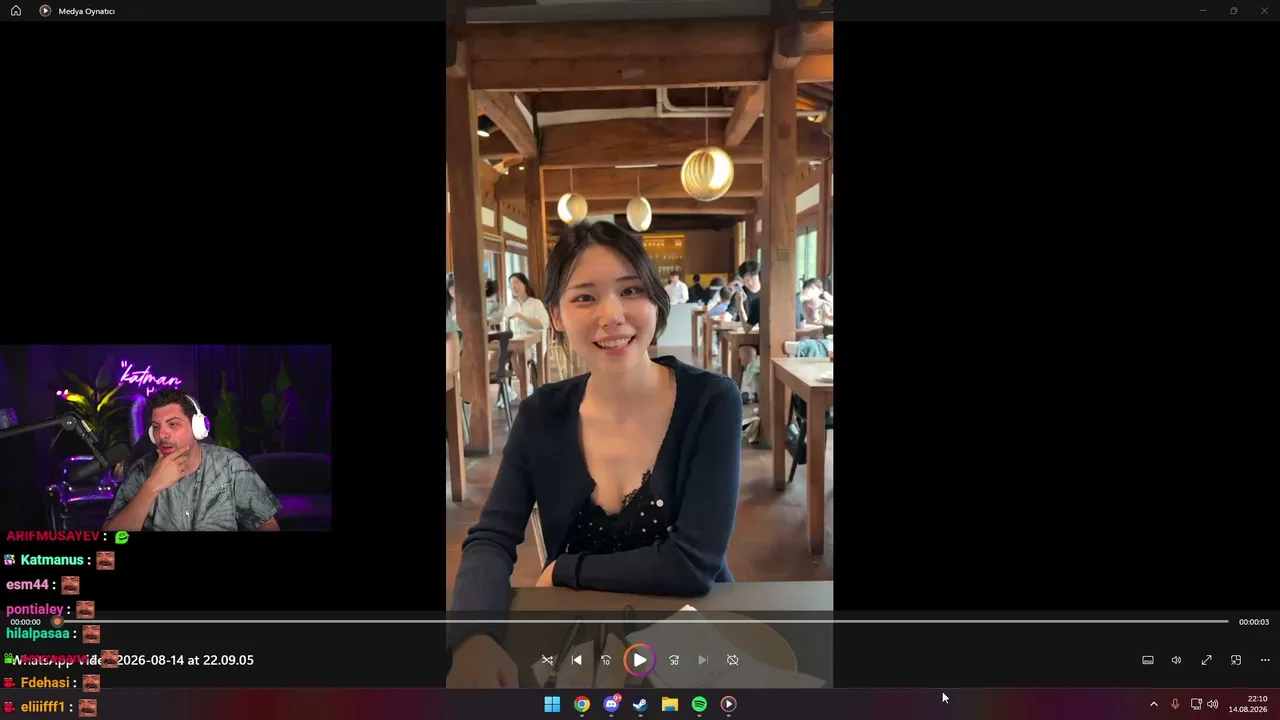Open Spotify from the taskbar
This screenshot has width=1280, height=720.
click(699, 704)
